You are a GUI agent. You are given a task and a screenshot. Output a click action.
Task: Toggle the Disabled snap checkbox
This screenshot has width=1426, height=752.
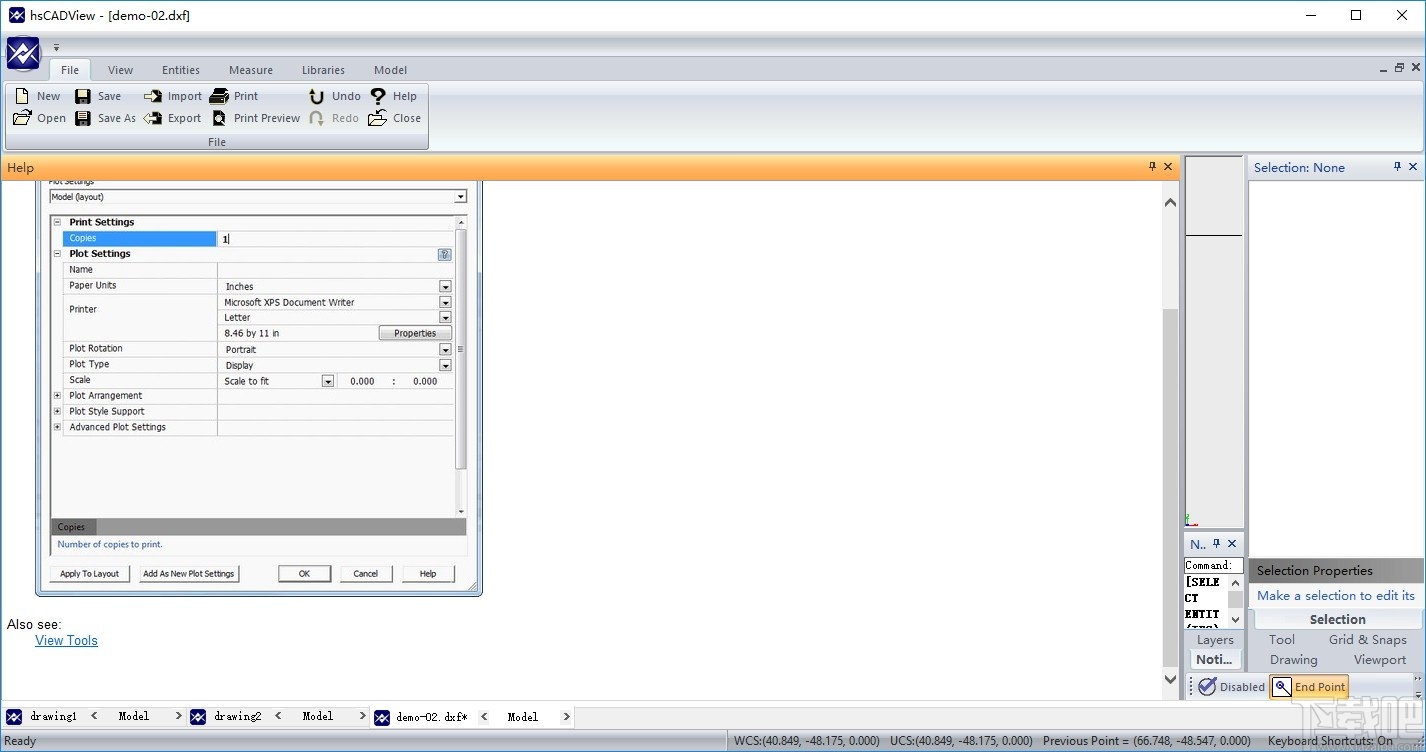point(1208,686)
